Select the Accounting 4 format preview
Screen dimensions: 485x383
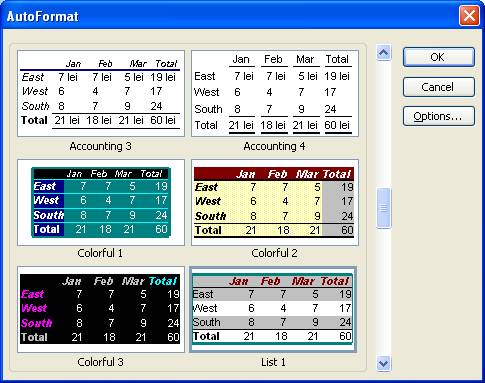click(275, 93)
